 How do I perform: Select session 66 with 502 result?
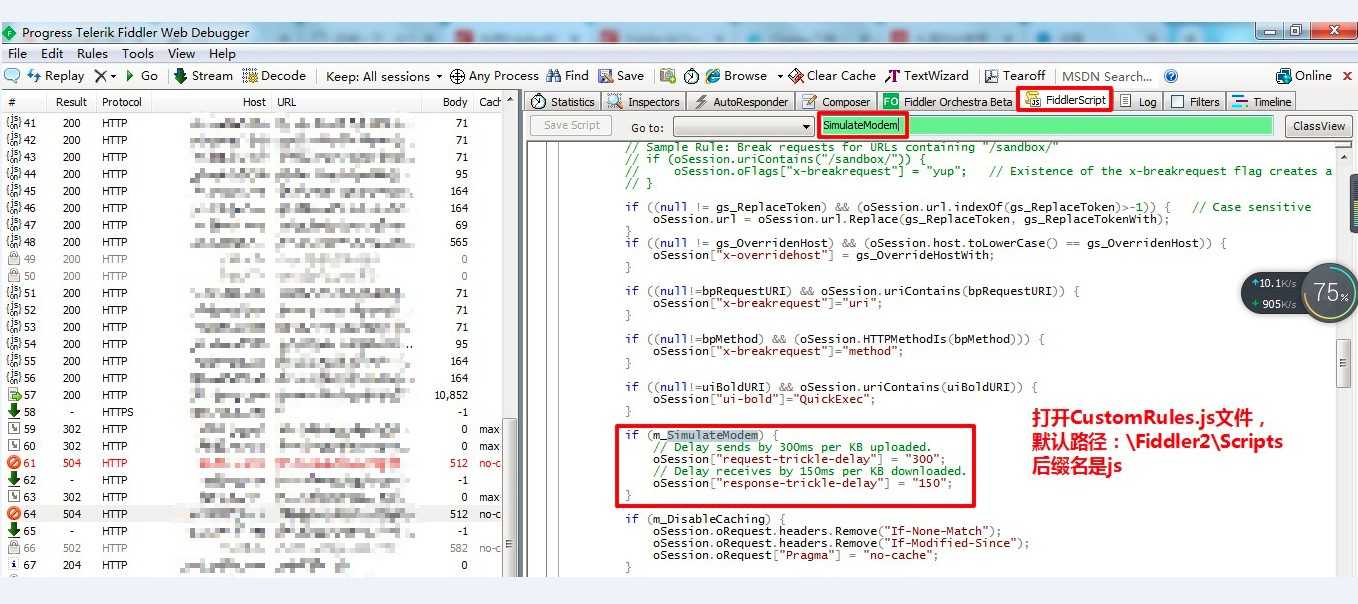[x=251, y=548]
